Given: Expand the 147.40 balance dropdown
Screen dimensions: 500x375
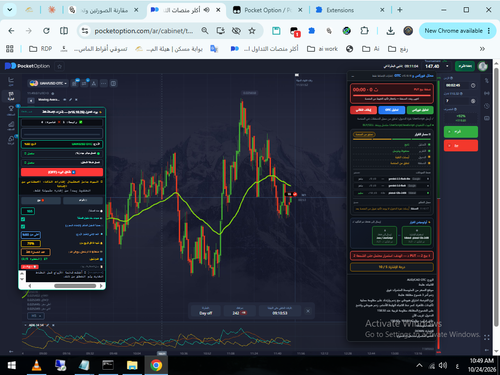Looking at the screenshot, I should tap(447, 66).
